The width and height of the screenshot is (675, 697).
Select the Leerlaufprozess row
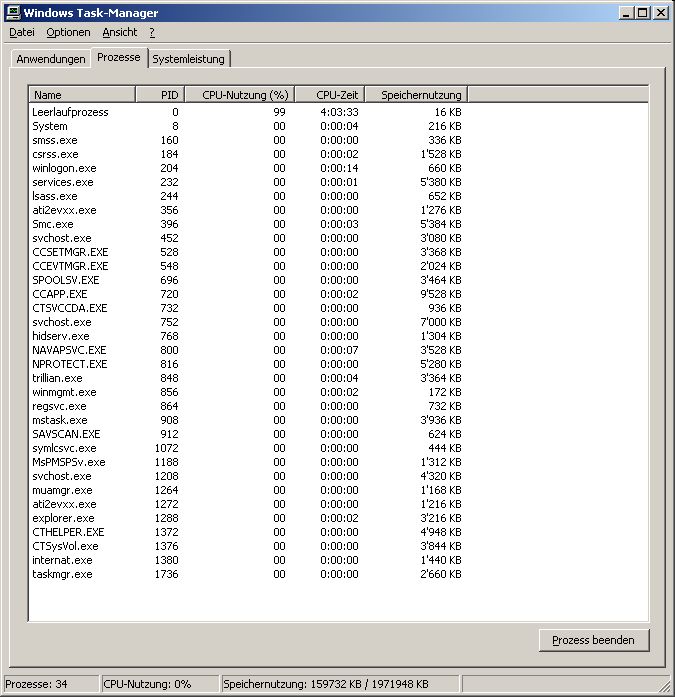click(70, 112)
